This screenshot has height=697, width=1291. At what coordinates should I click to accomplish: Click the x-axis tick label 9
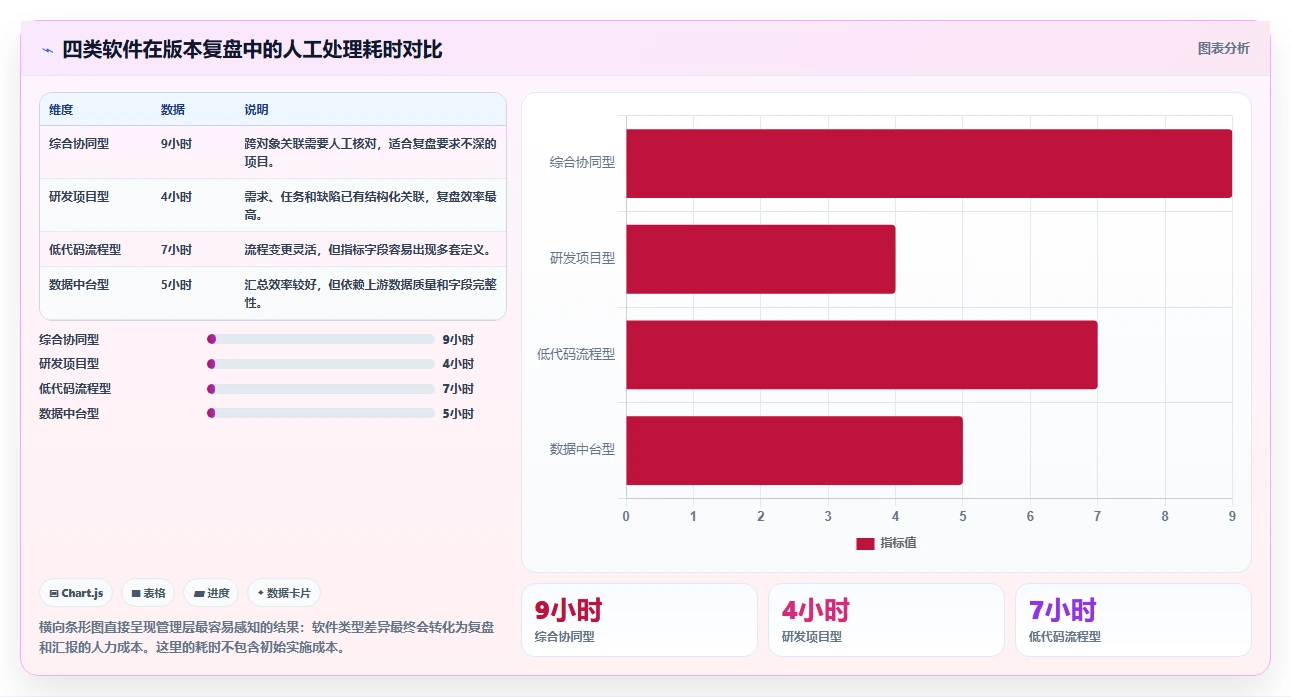(x=1232, y=516)
